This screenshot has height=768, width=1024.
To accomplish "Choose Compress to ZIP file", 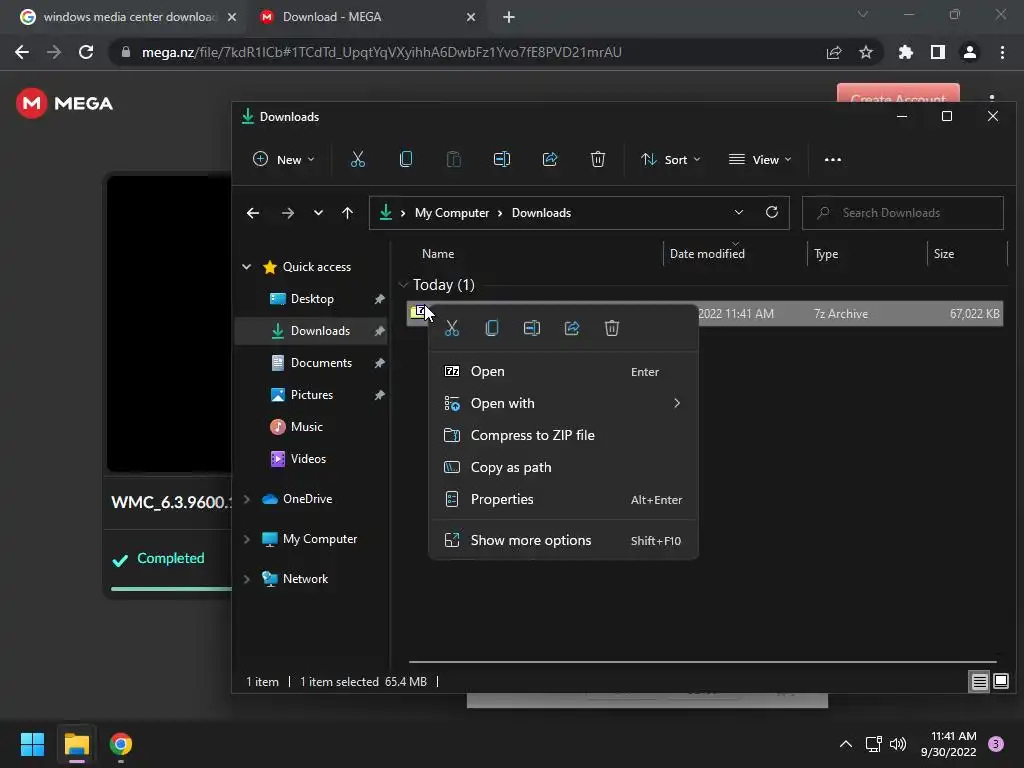I will pyautogui.click(x=563, y=435).
